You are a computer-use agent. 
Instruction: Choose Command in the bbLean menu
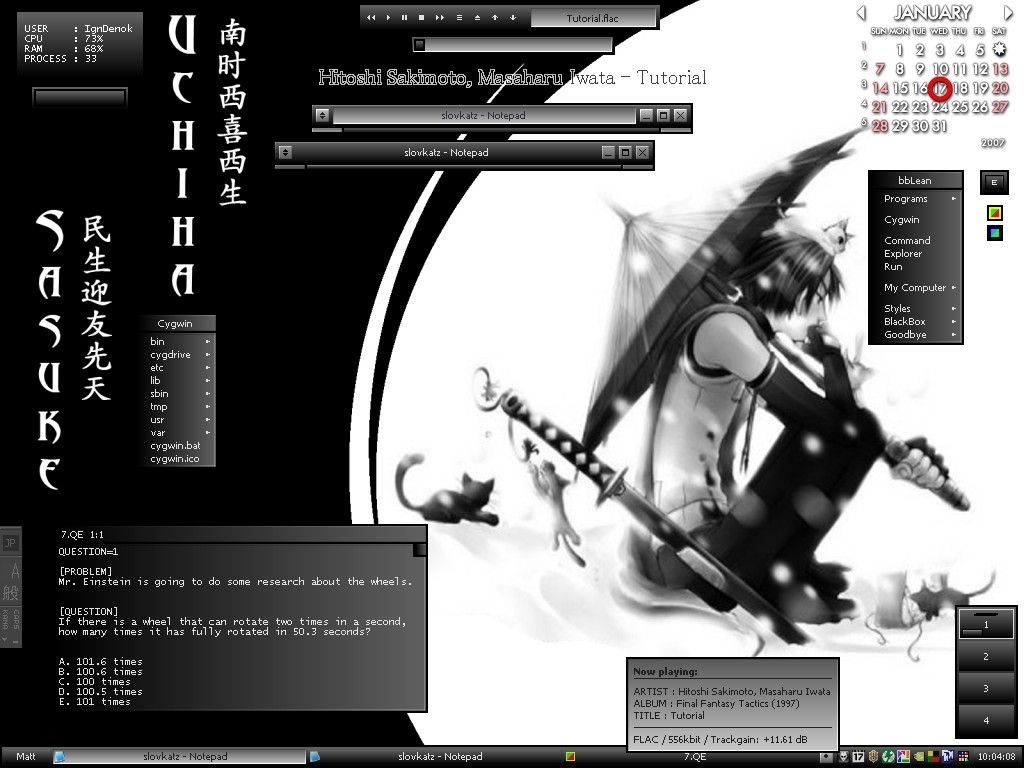[916, 240]
